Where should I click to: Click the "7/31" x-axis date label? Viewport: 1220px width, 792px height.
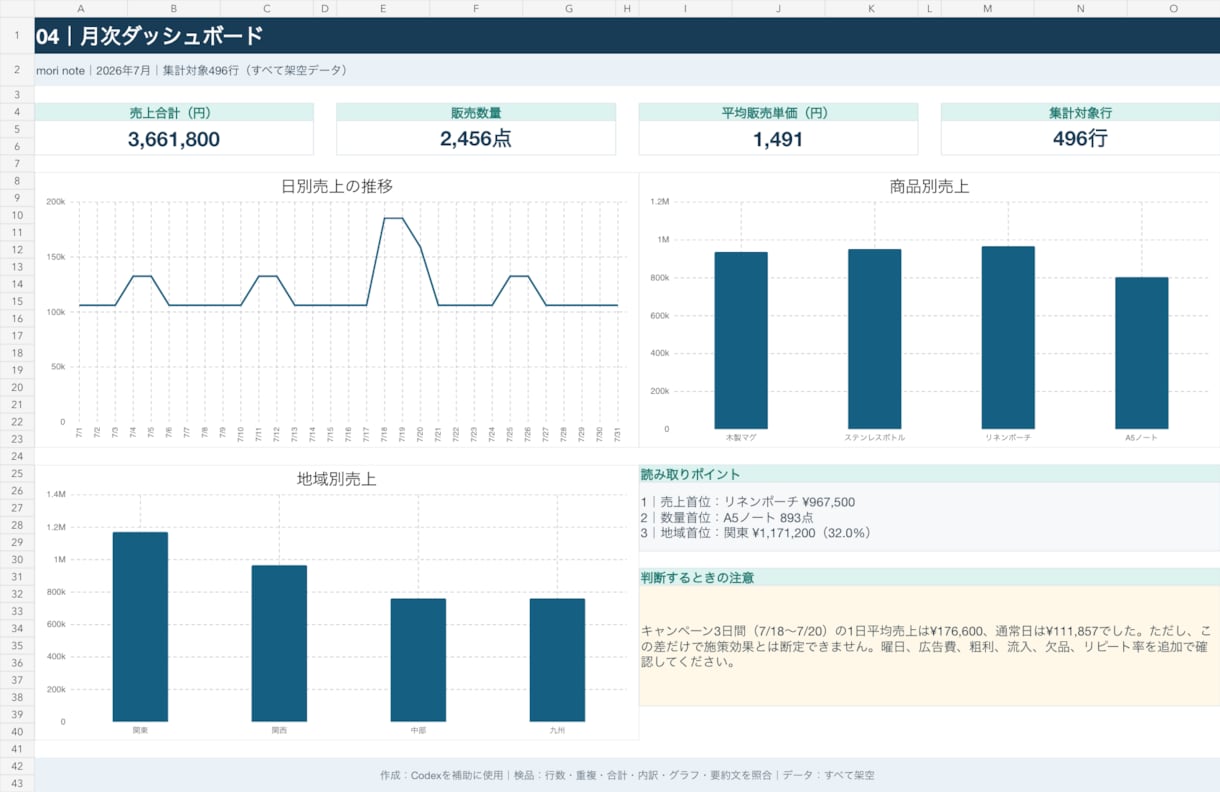(617, 433)
